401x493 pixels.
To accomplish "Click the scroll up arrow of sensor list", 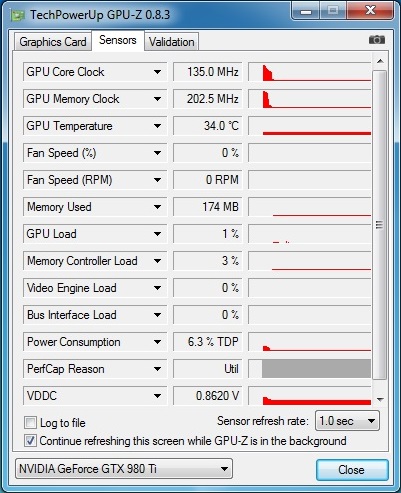I will click(x=380, y=61).
